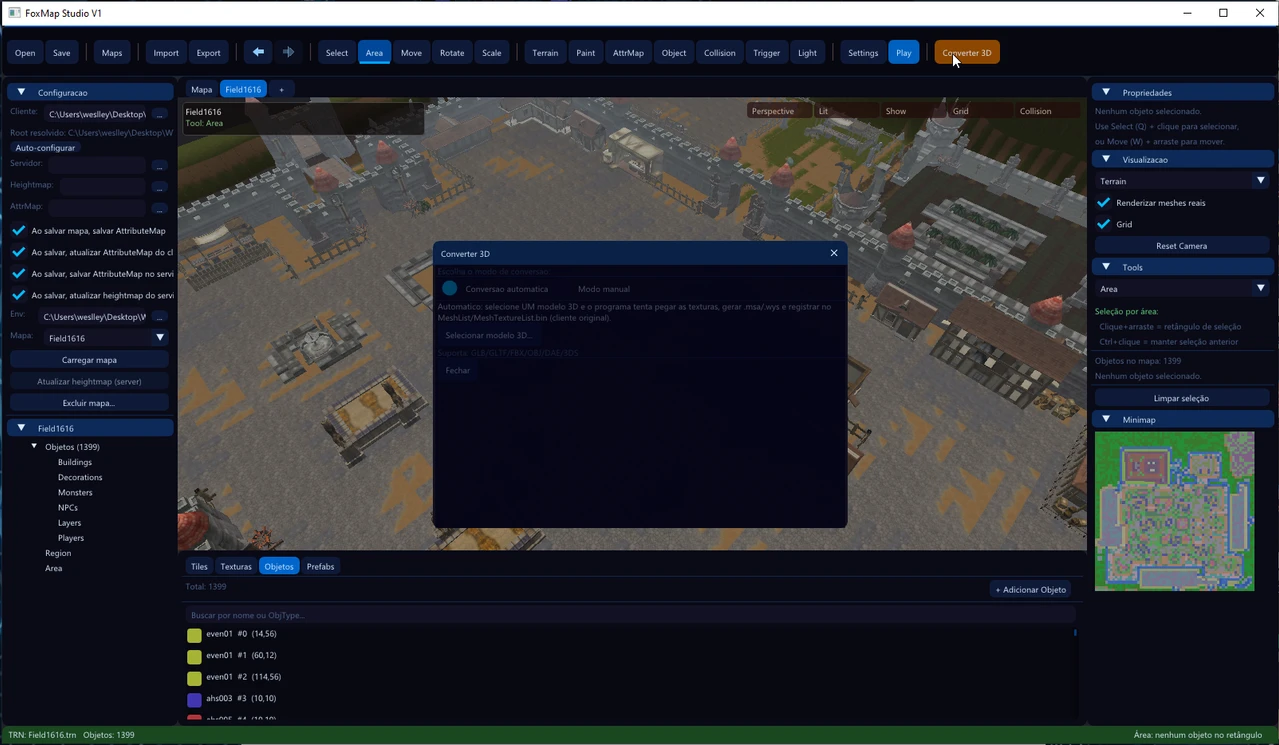Switch to Light mode
This screenshot has width=1279, height=745.
tap(807, 53)
